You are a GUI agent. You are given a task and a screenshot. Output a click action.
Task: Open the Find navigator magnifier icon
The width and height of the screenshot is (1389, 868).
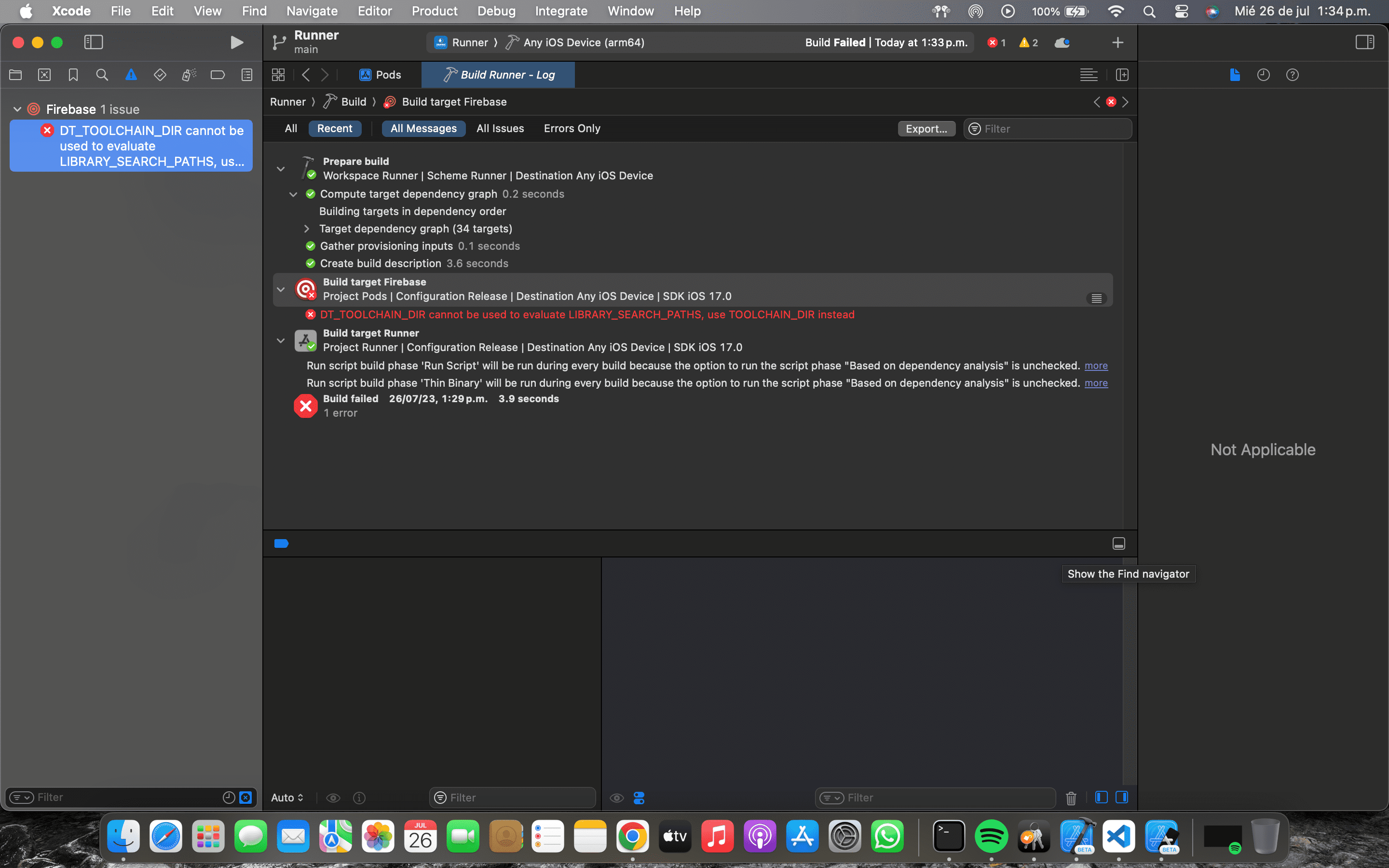[x=102, y=75]
